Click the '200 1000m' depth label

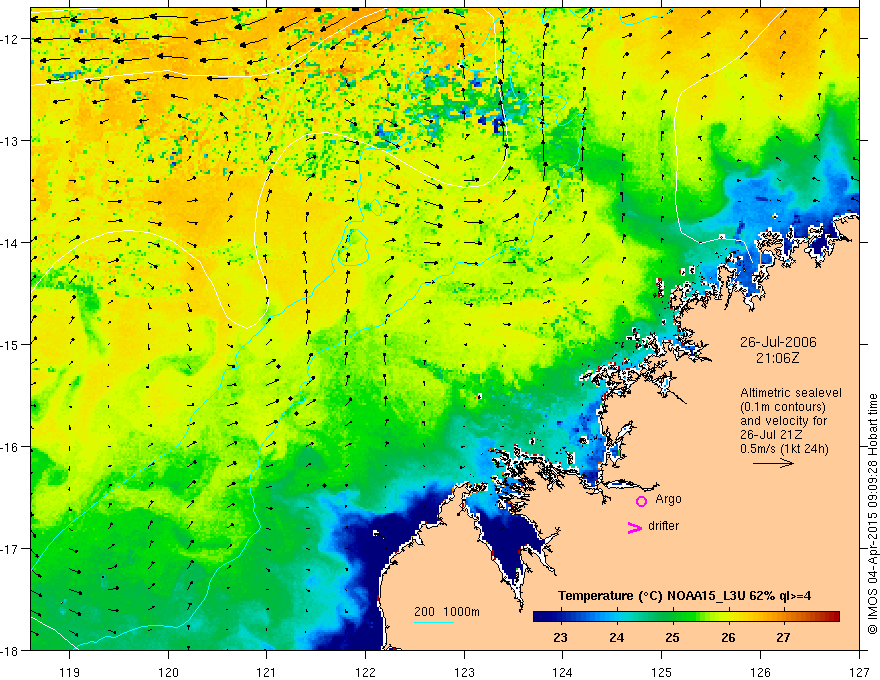[x=447, y=612]
